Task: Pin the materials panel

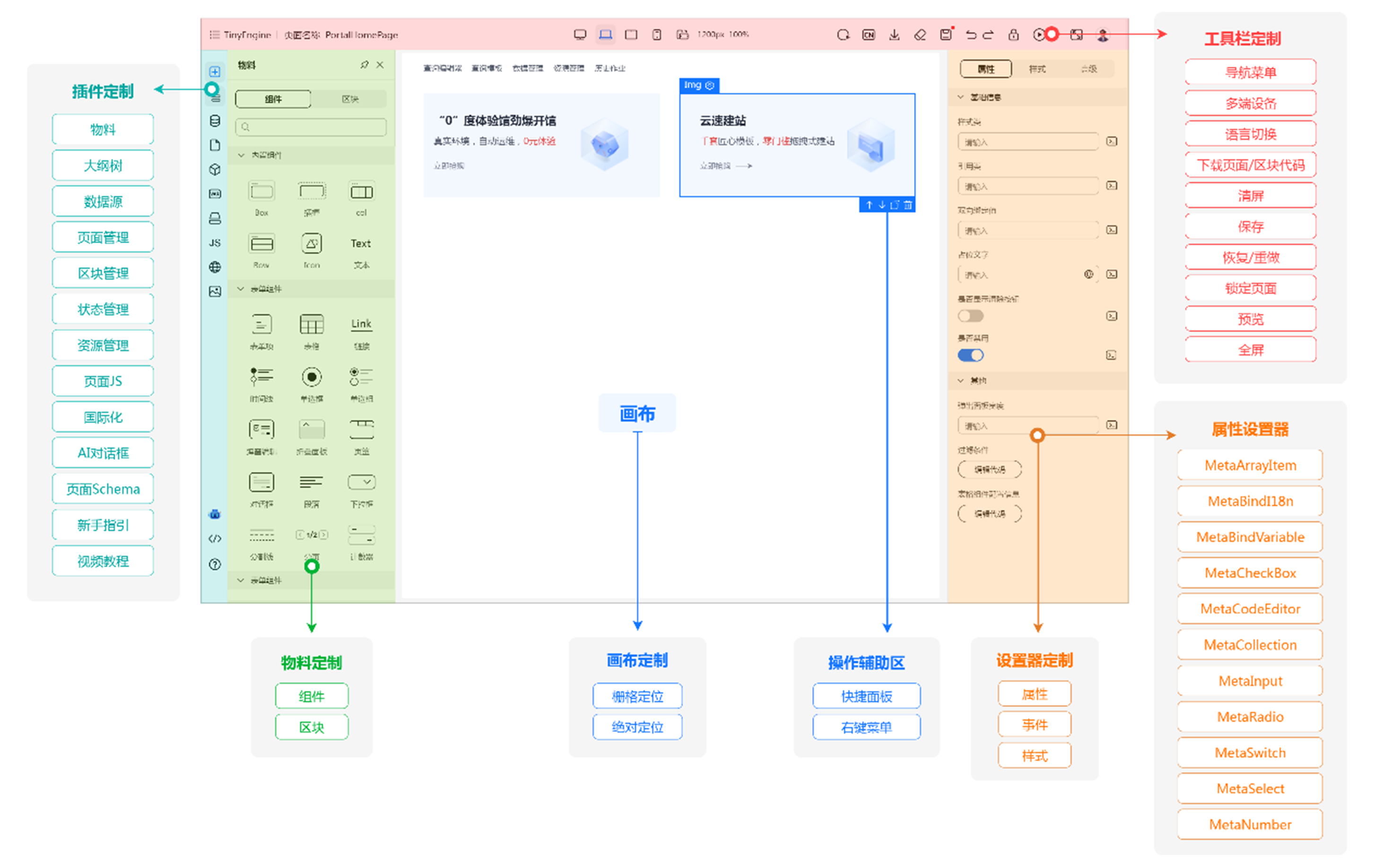Action: click(x=364, y=65)
